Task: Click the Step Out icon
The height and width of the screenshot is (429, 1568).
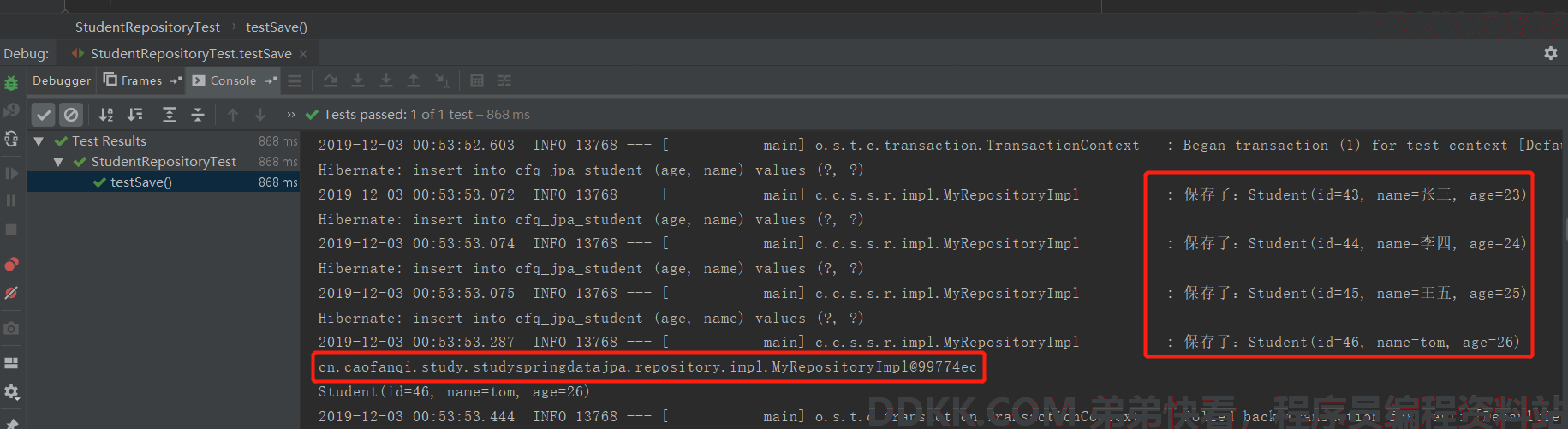Action: tap(414, 80)
